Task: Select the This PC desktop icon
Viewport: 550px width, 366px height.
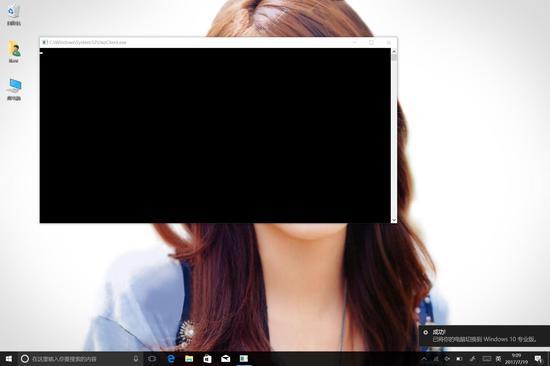Action: pyautogui.click(x=14, y=89)
